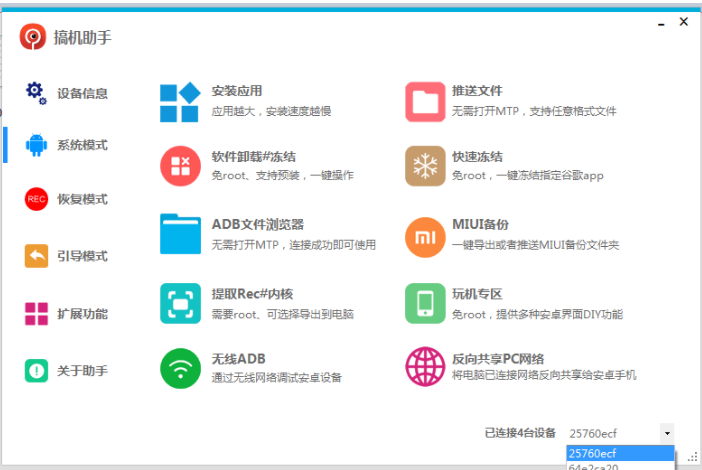Close the 搞机助手 window

pos(684,21)
